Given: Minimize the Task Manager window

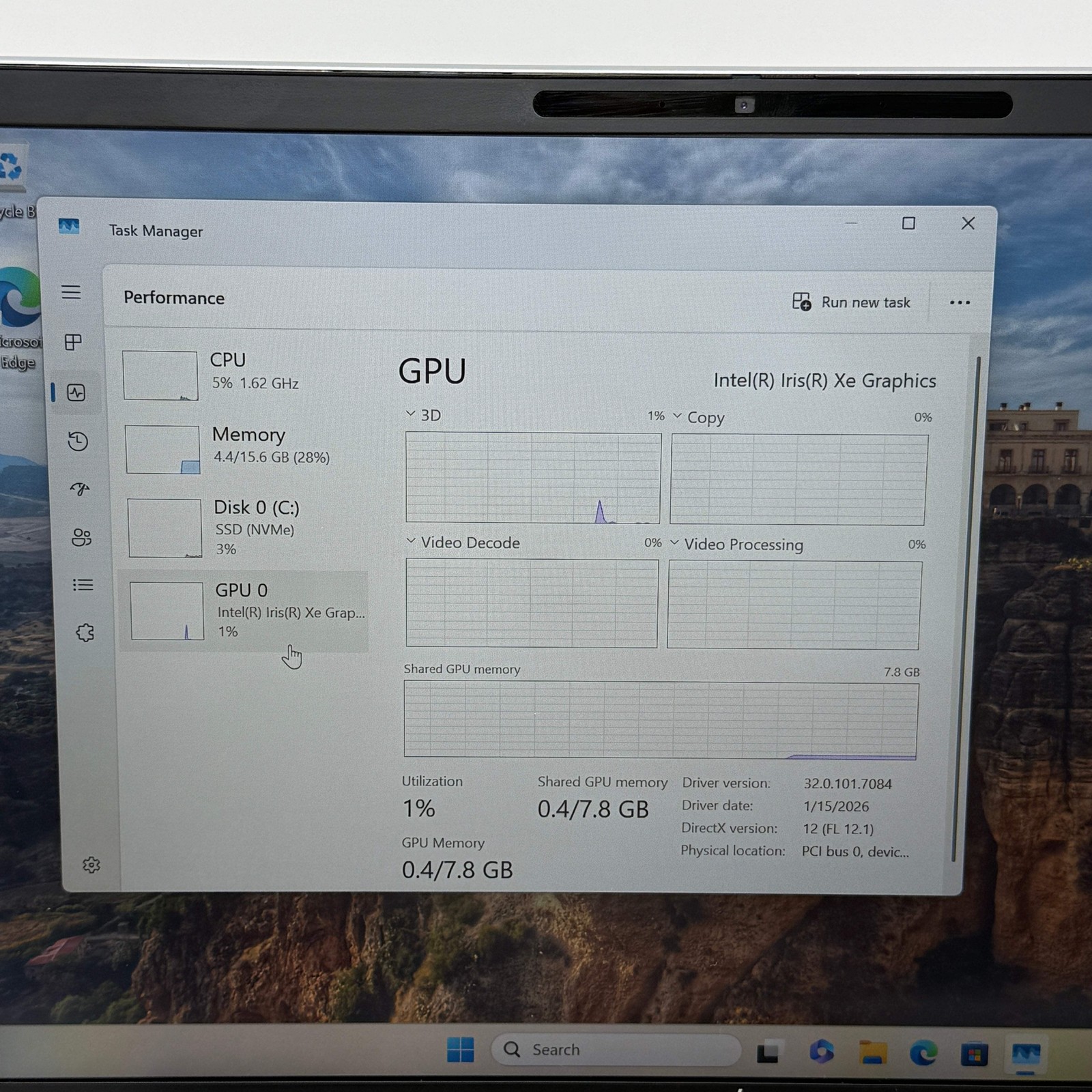Looking at the screenshot, I should (851, 223).
